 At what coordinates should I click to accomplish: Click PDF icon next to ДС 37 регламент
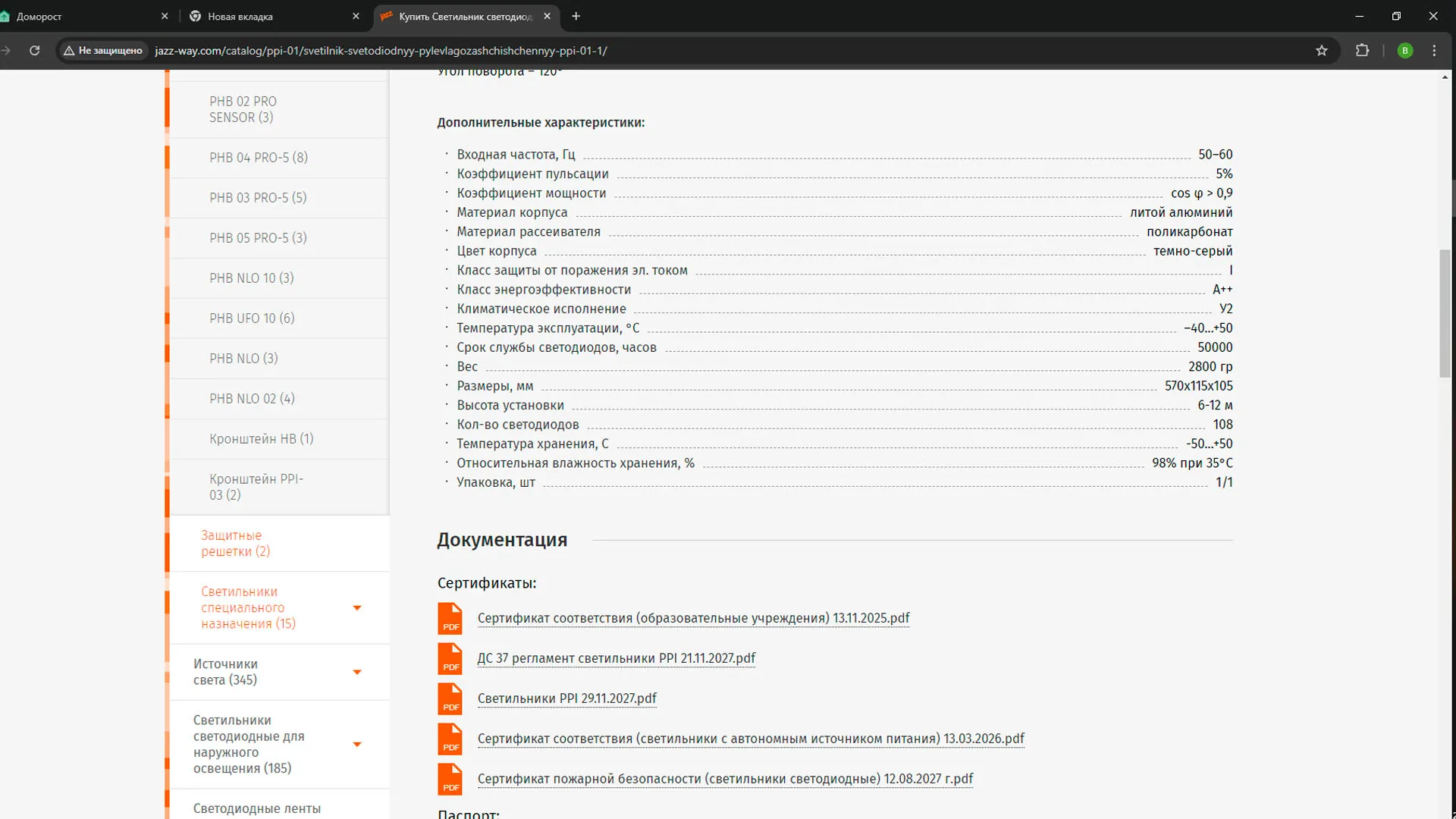(450, 658)
